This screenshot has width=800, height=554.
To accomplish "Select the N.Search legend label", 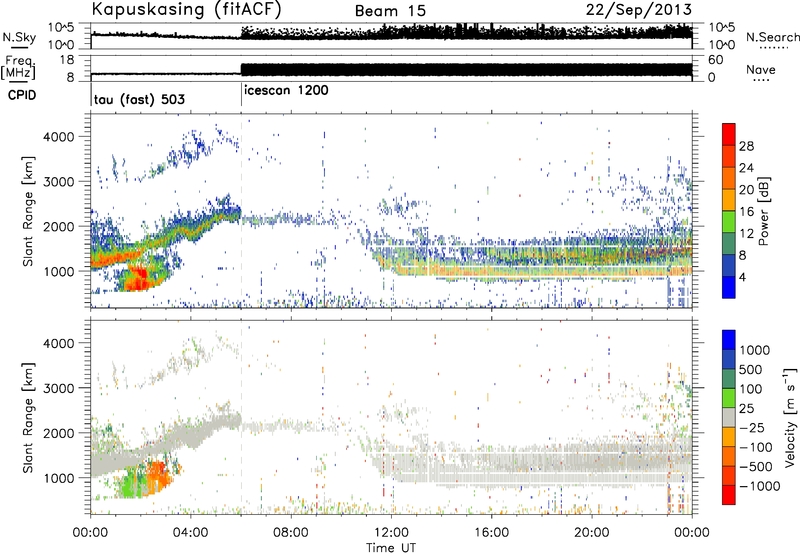I will click(772, 37).
